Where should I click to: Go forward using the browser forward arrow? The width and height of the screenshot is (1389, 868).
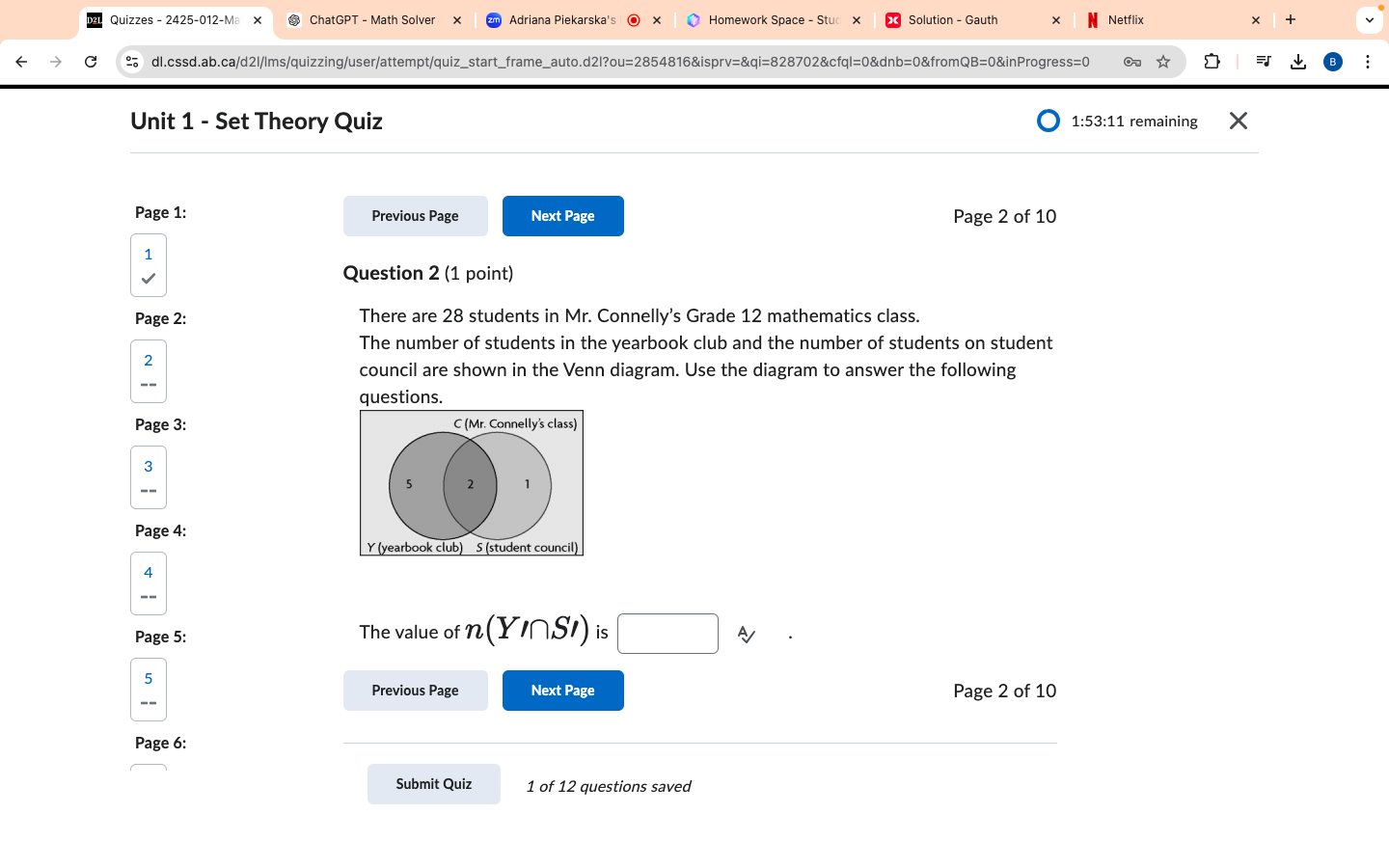pos(56,62)
